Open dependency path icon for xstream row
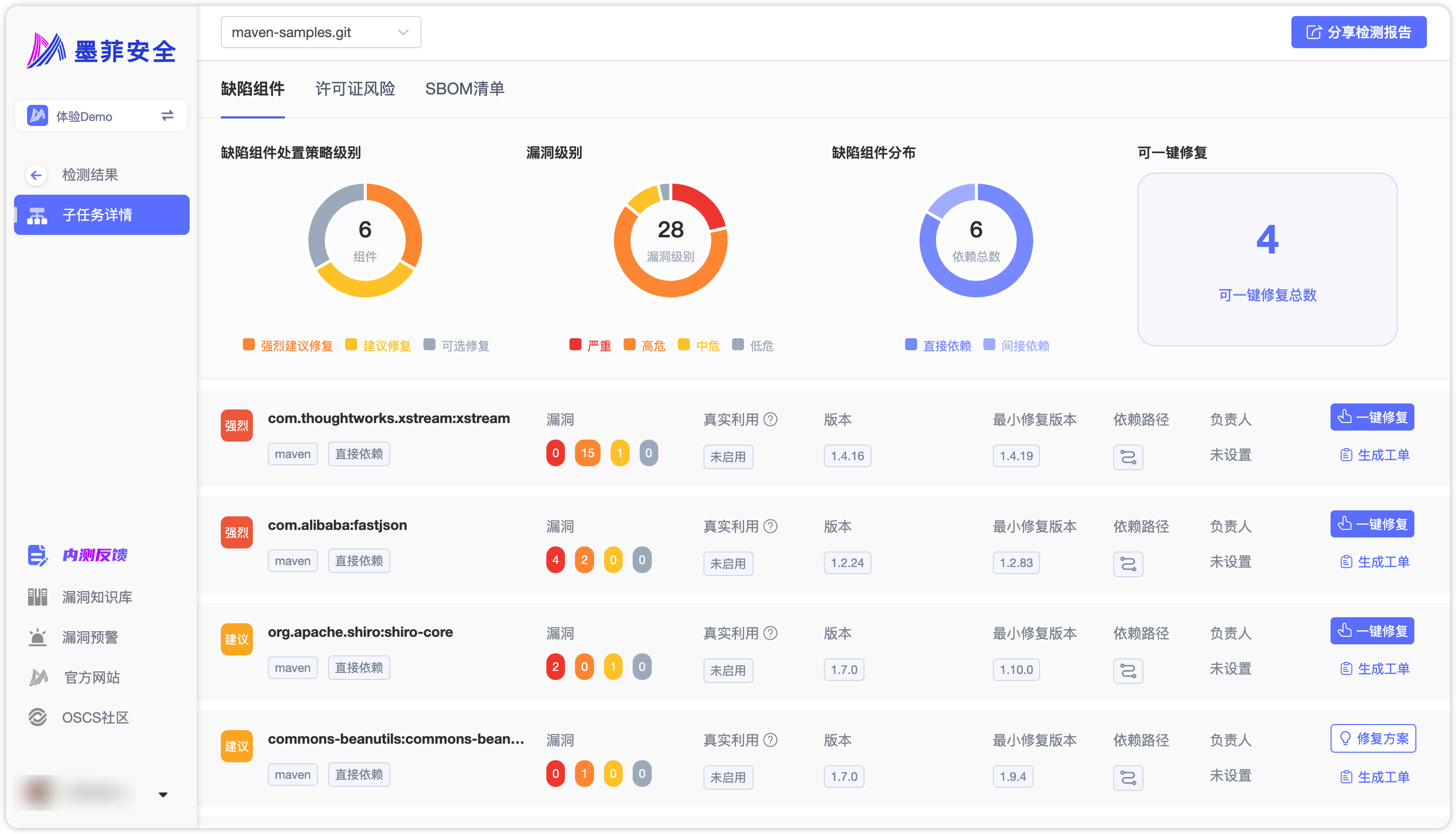This screenshot has width=1456, height=834. tap(1127, 457)
